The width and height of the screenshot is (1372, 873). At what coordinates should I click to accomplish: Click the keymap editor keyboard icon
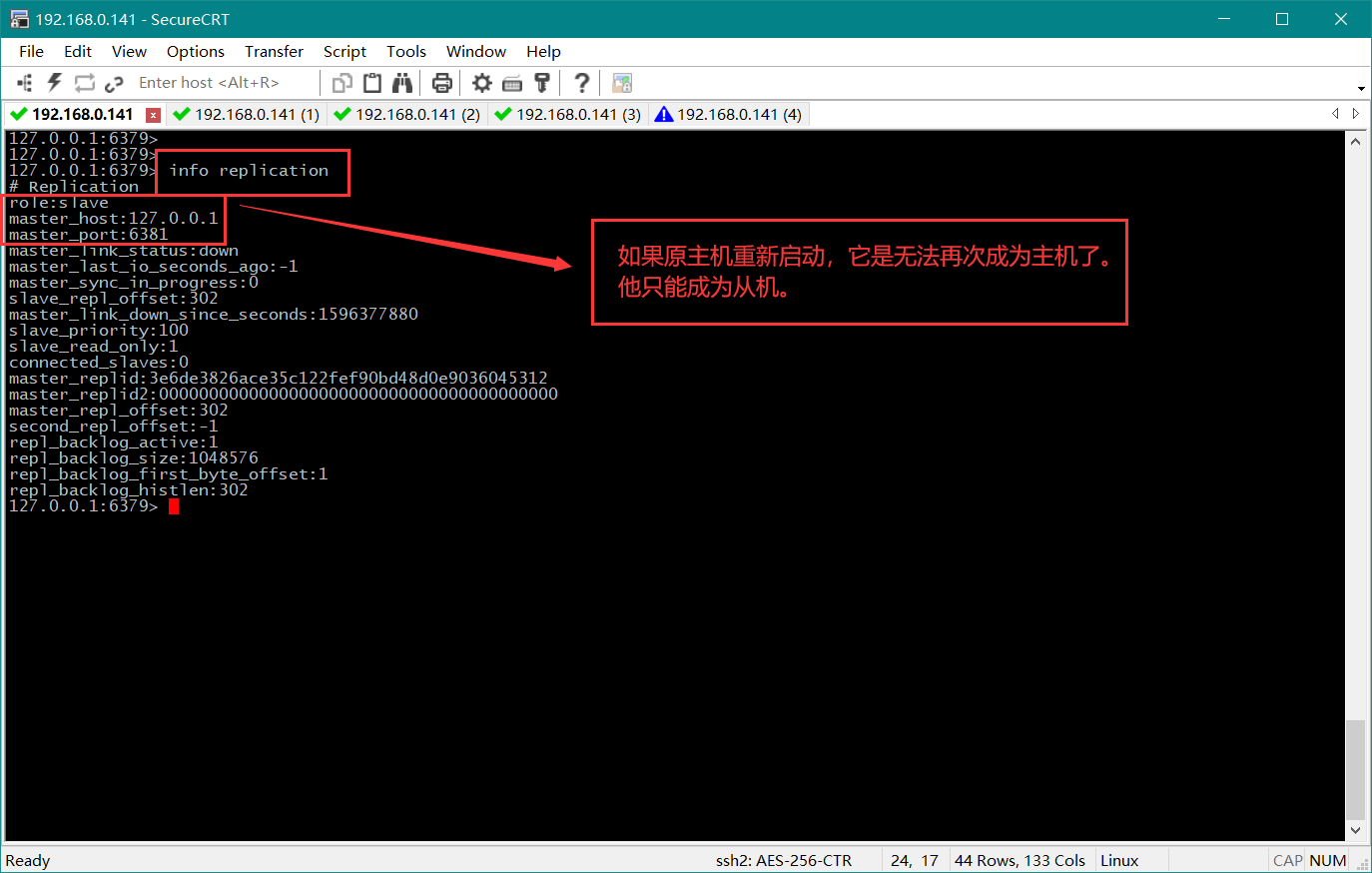pos(512,83)
